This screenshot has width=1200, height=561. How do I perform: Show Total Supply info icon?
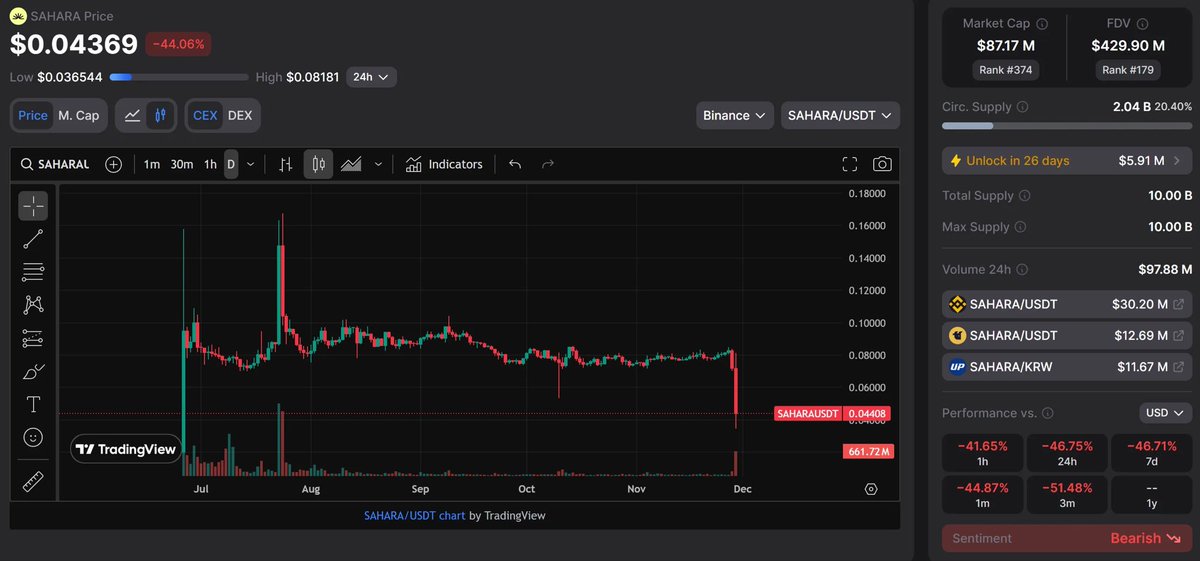point(1025,196)
